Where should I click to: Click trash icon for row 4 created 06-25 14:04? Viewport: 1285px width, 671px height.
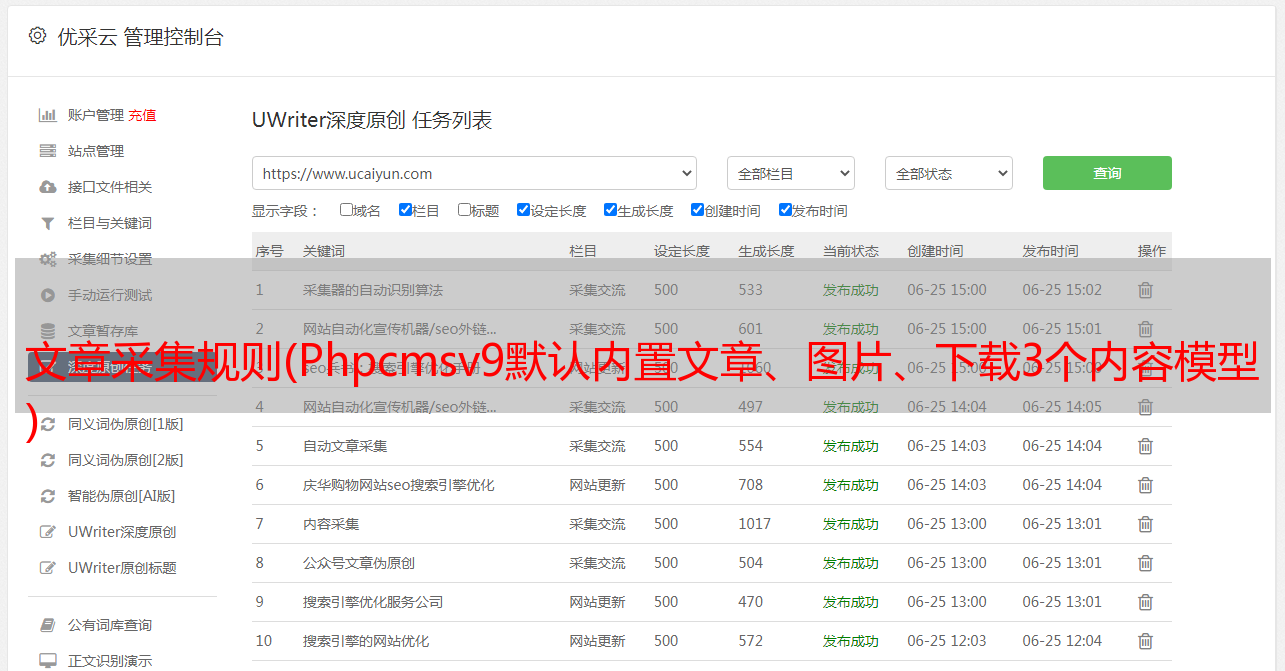point(1146,407)
